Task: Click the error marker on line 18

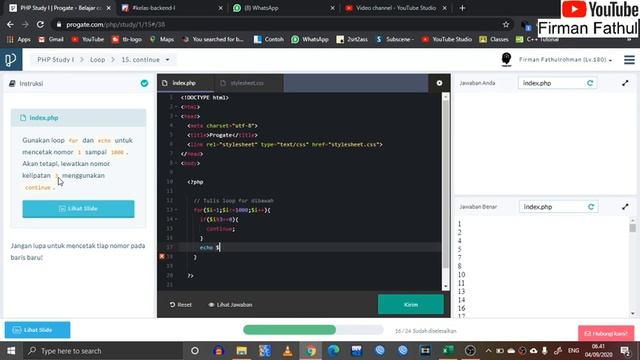Action: pyautogui.click(x=162, y=256)
